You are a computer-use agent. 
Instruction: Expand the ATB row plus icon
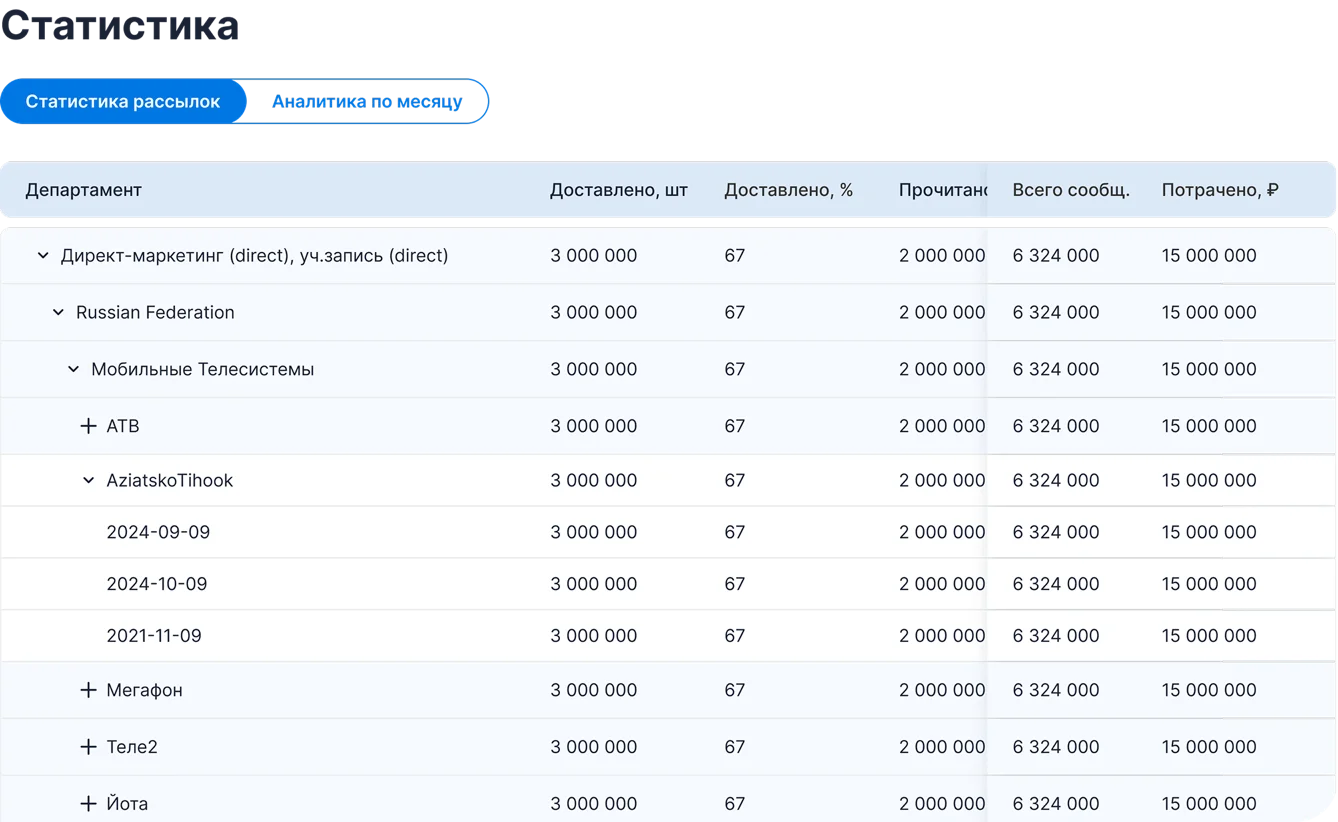click(88, 427)
